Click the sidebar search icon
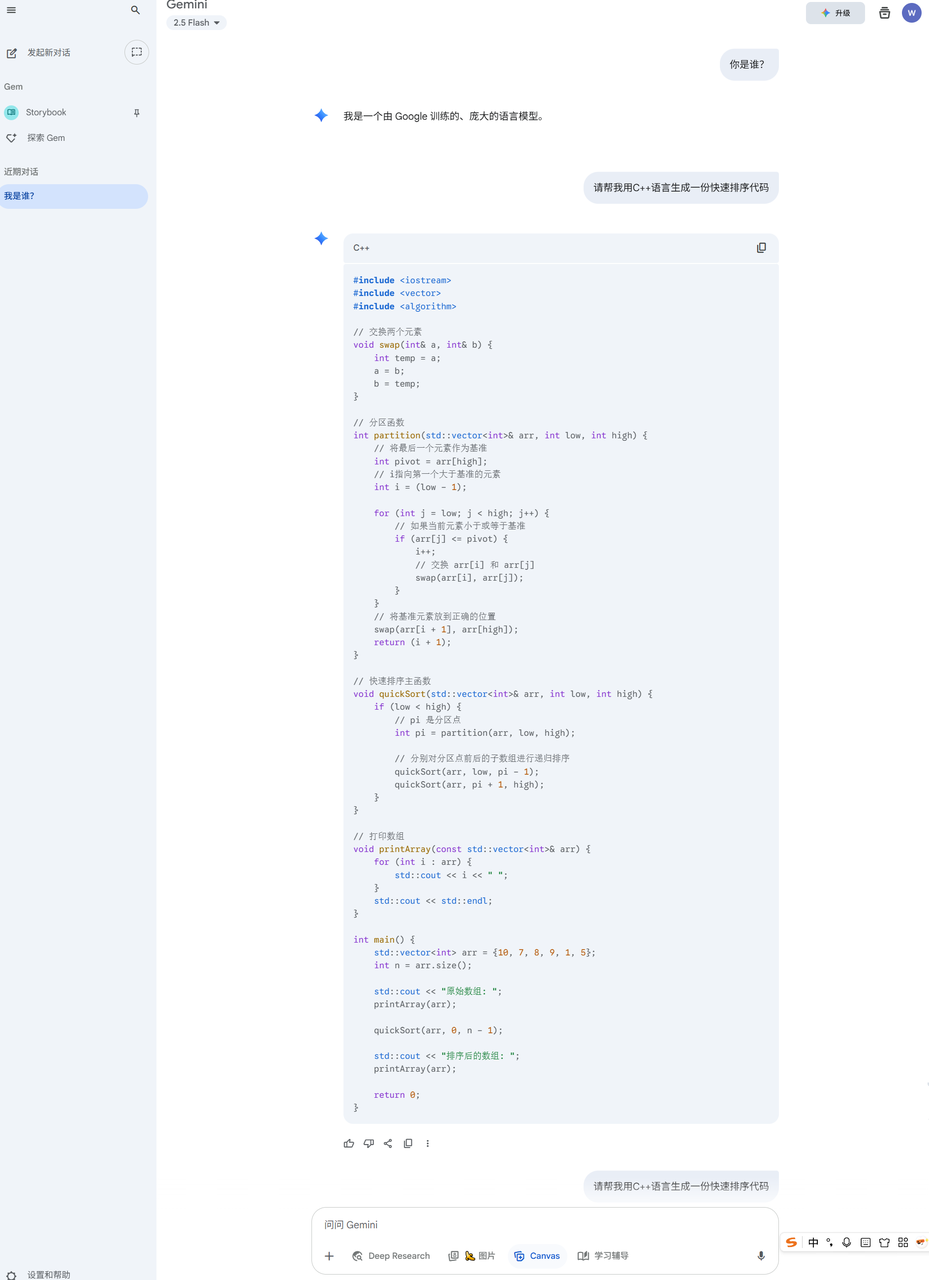The image size is (929, 1280). pos(135,10)
